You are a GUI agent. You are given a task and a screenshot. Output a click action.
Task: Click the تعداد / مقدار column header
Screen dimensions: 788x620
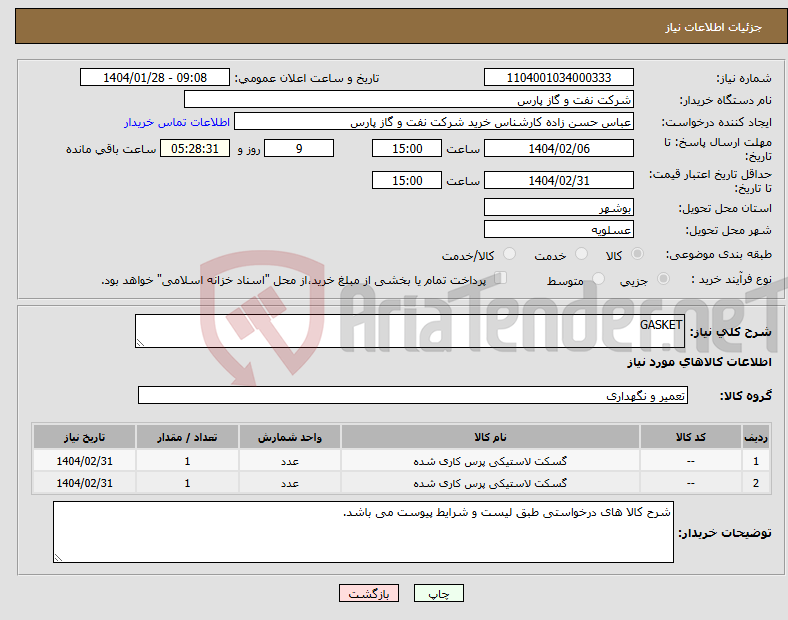(187, 437)
